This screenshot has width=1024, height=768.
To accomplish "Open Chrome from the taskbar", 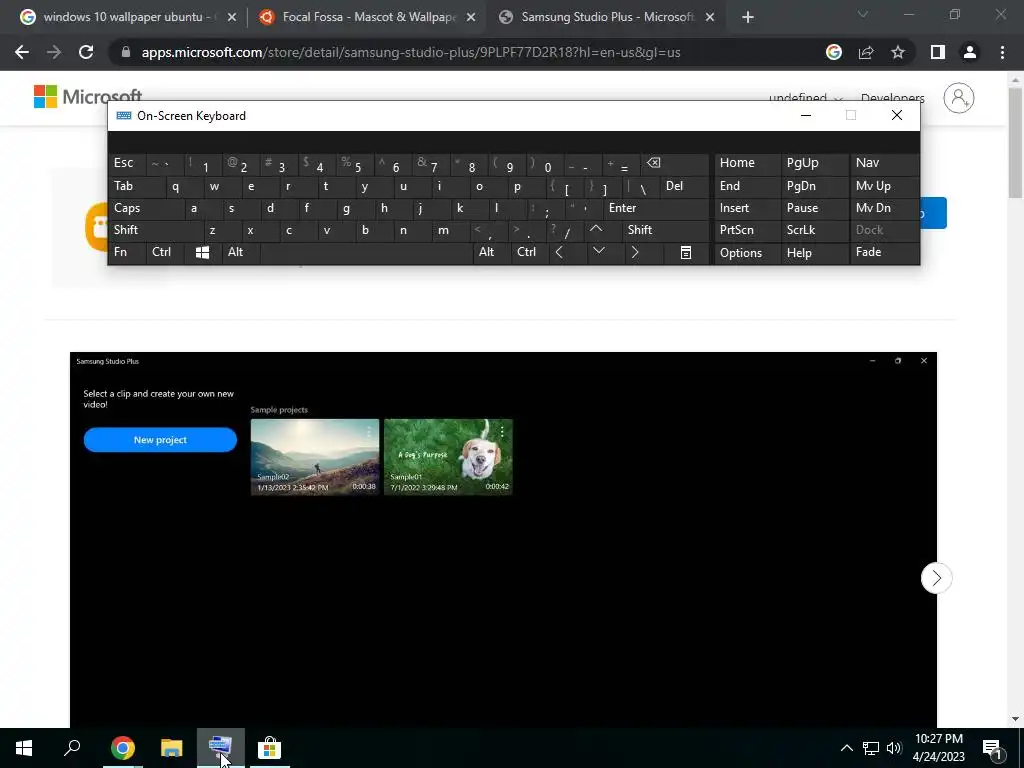I will [x=122, y=748].
